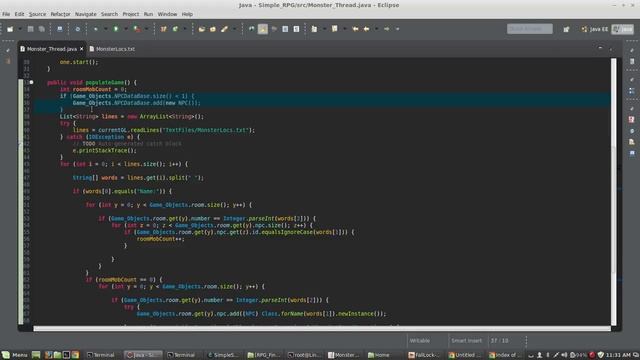Open the Run menu
Viewport: 640px width, 360px height.
[148, 14]
